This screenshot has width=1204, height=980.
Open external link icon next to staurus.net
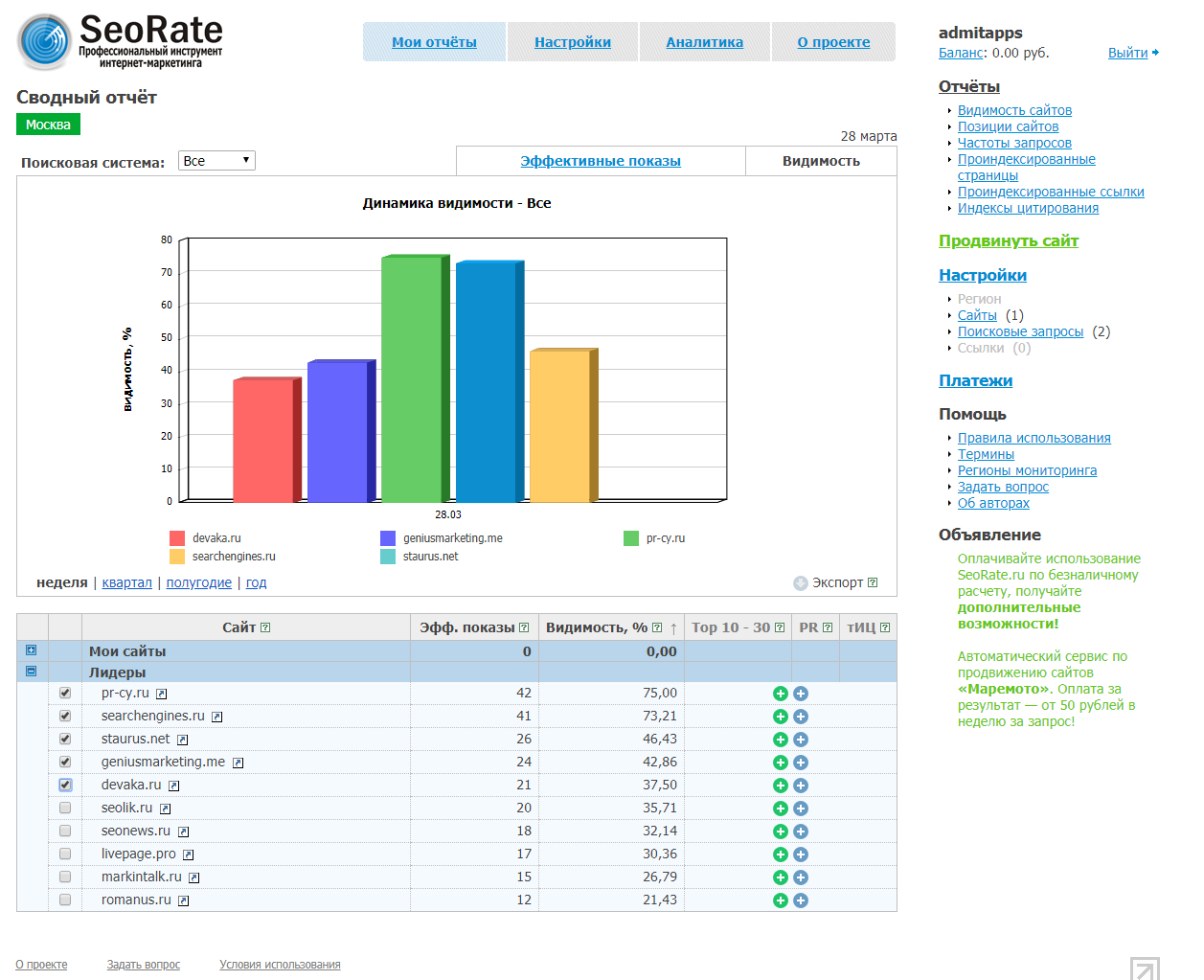click(x=182, y=740)
